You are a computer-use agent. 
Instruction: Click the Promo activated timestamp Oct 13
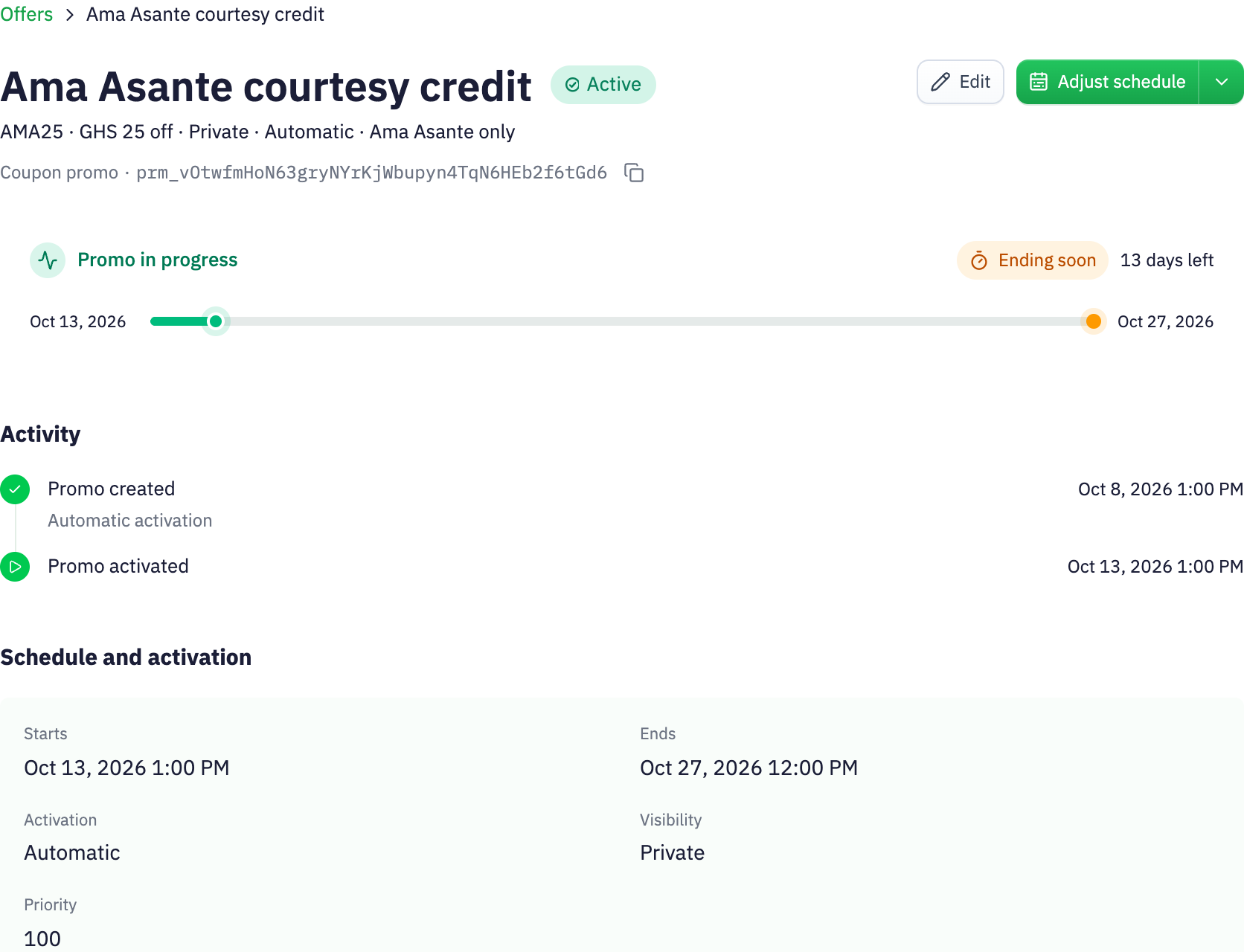[1155, 567]
